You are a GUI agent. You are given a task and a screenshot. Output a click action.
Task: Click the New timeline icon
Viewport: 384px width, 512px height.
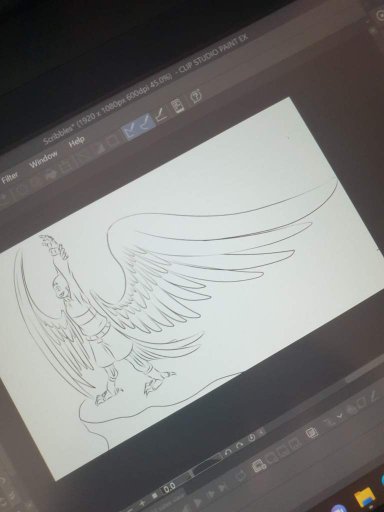coord(258,467)
